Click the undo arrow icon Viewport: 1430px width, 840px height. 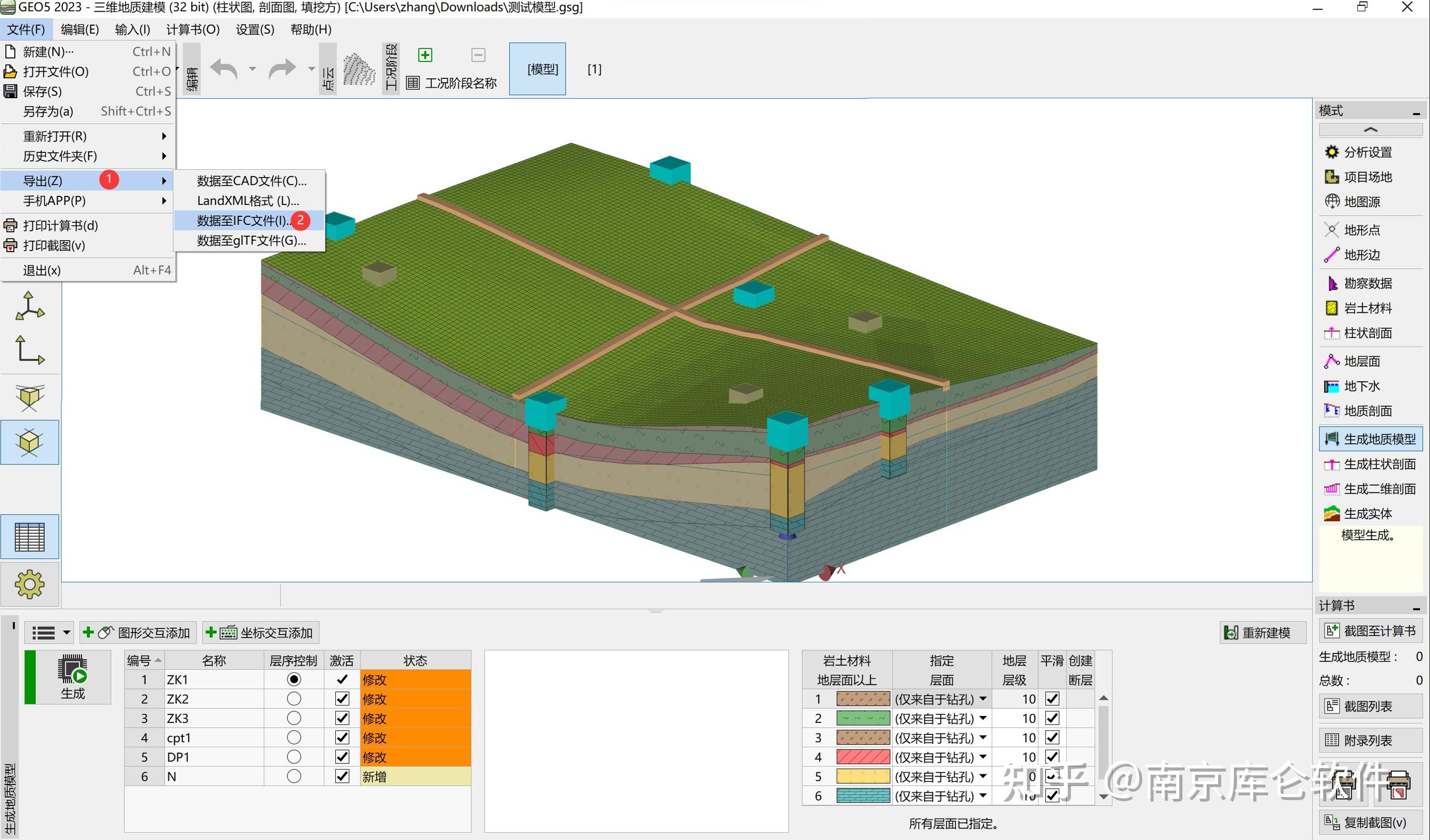(224, 69)
